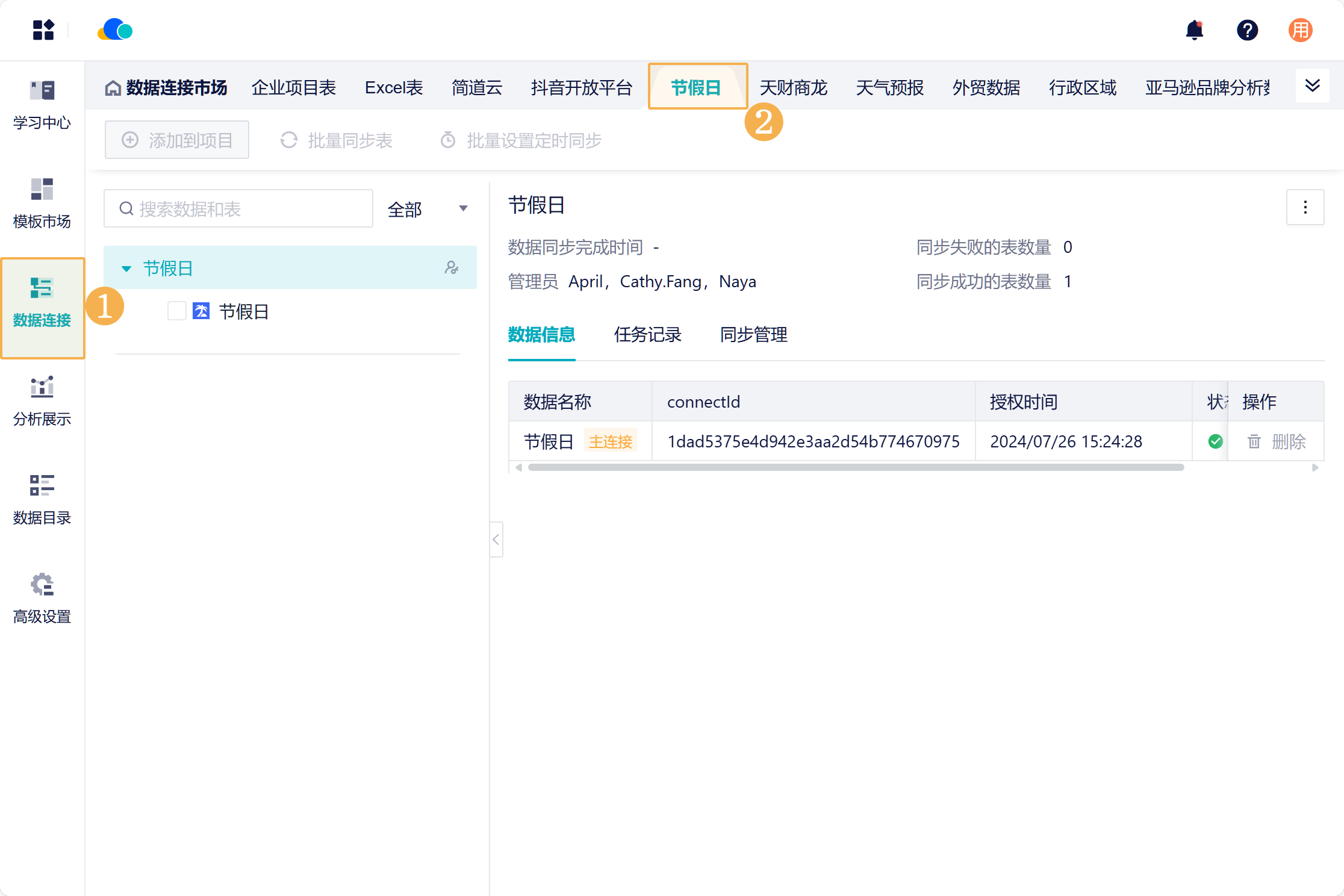Click the notification bell icon
1344x896 pixels.
click(x=1194, y=30)
